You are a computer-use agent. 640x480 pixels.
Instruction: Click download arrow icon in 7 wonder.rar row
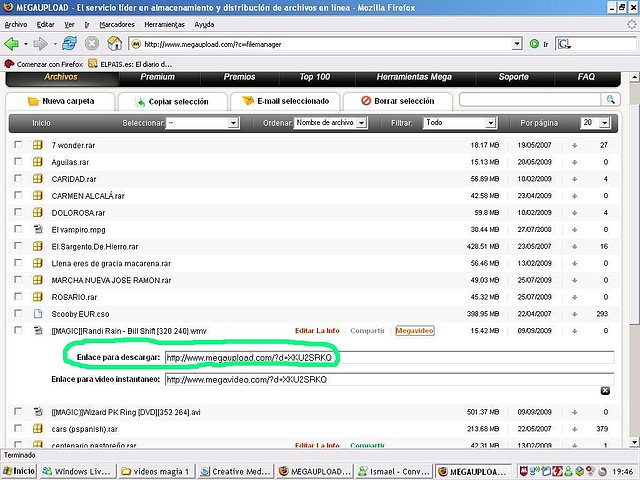coord(575,145)
